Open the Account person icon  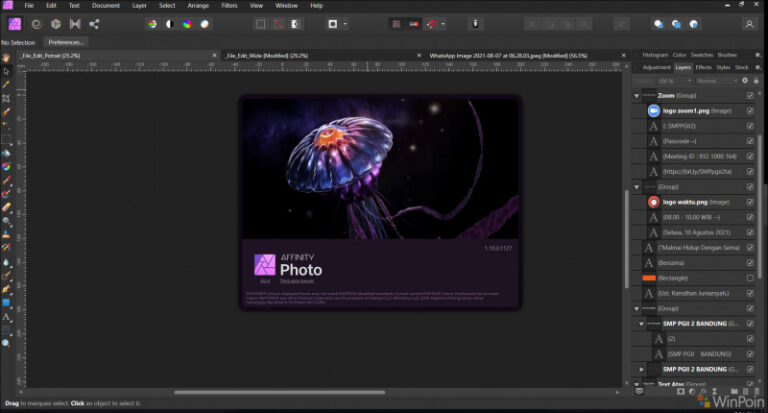click(x=749, y=24)
